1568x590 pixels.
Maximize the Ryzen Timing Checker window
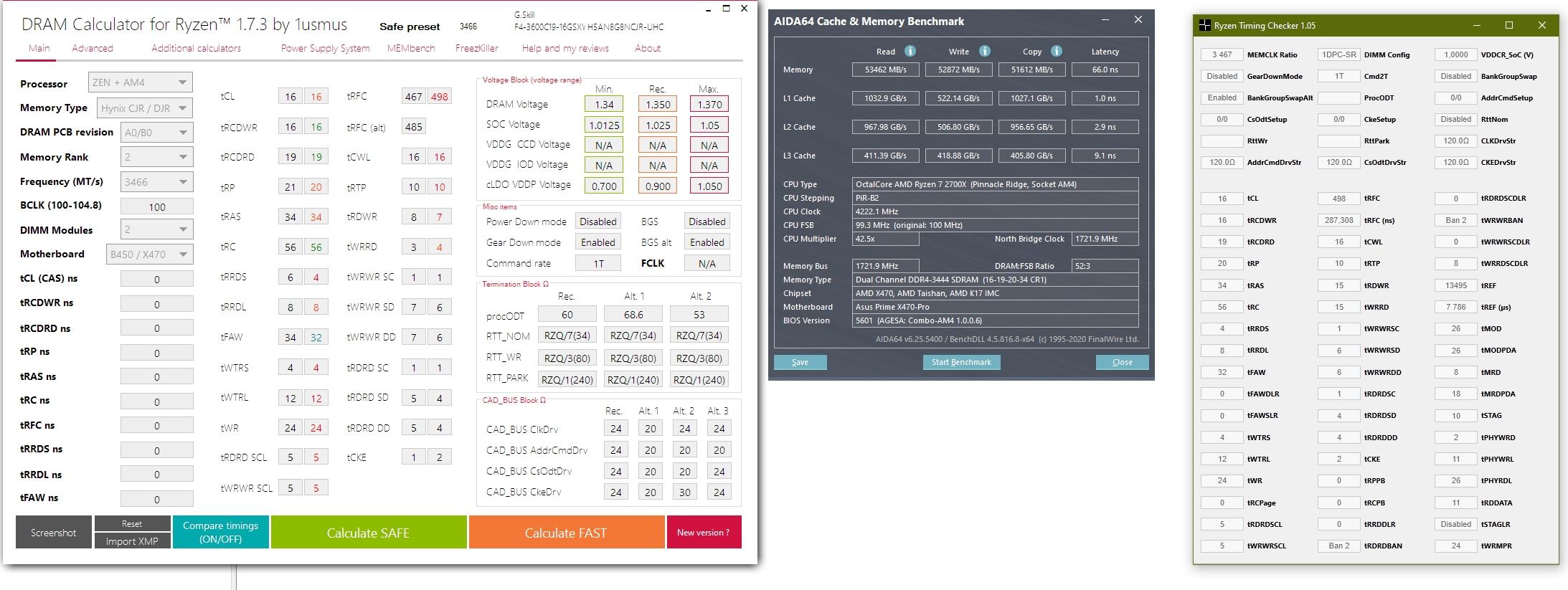click(x=1509, y=25)
